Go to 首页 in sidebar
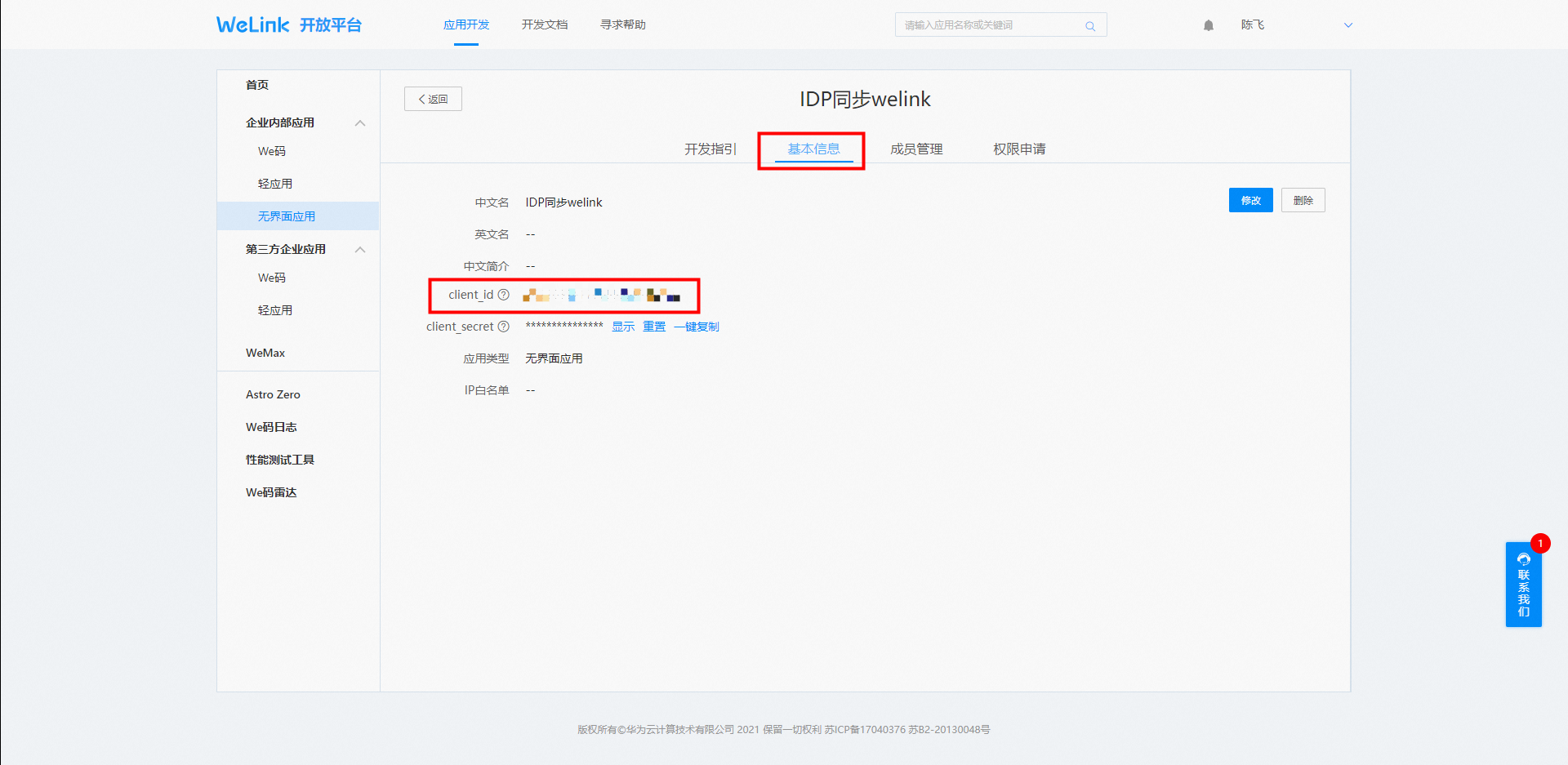Viewport: 1568px width, 765px height. click(257, 85)
